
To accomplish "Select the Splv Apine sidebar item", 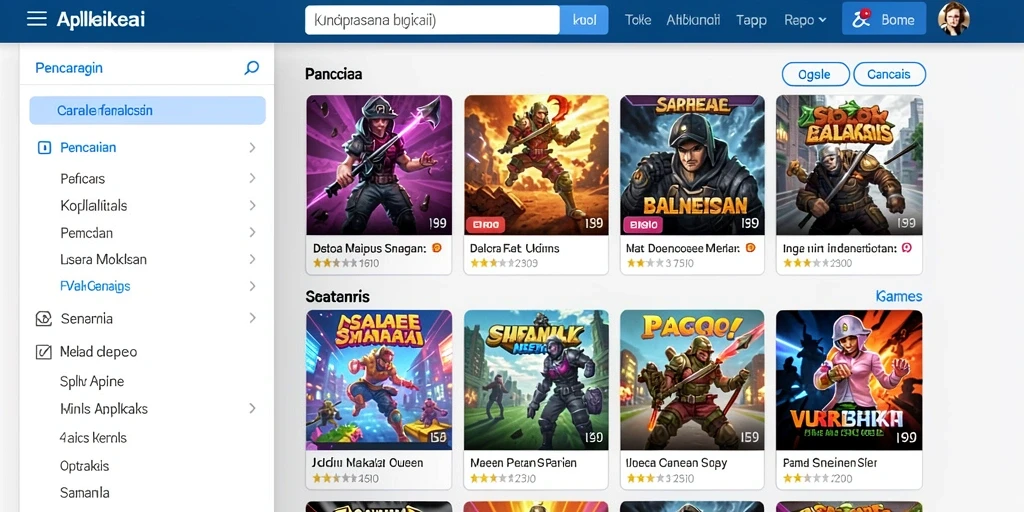I will (91, 381).
